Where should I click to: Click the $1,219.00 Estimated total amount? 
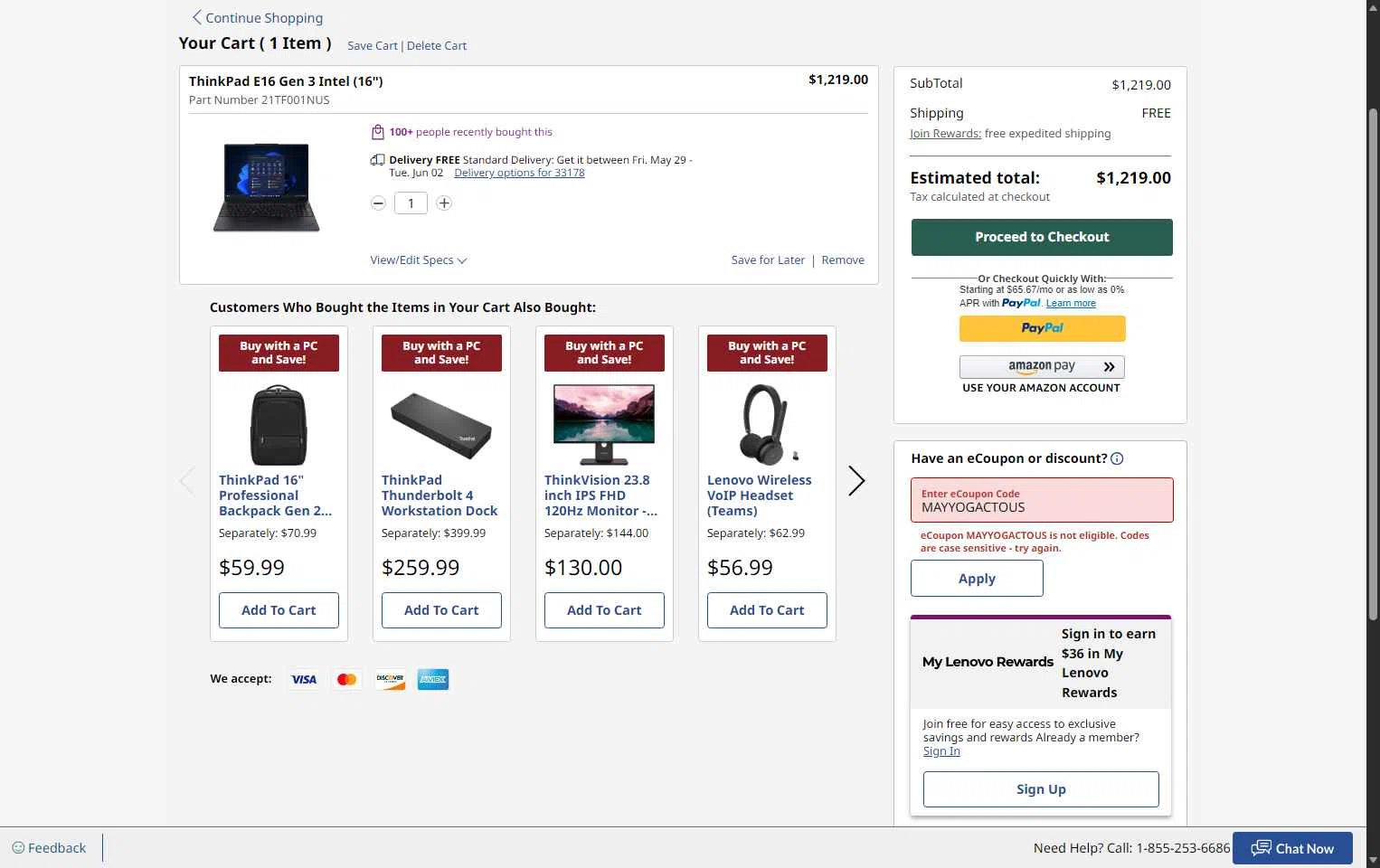click(1133, 178)
